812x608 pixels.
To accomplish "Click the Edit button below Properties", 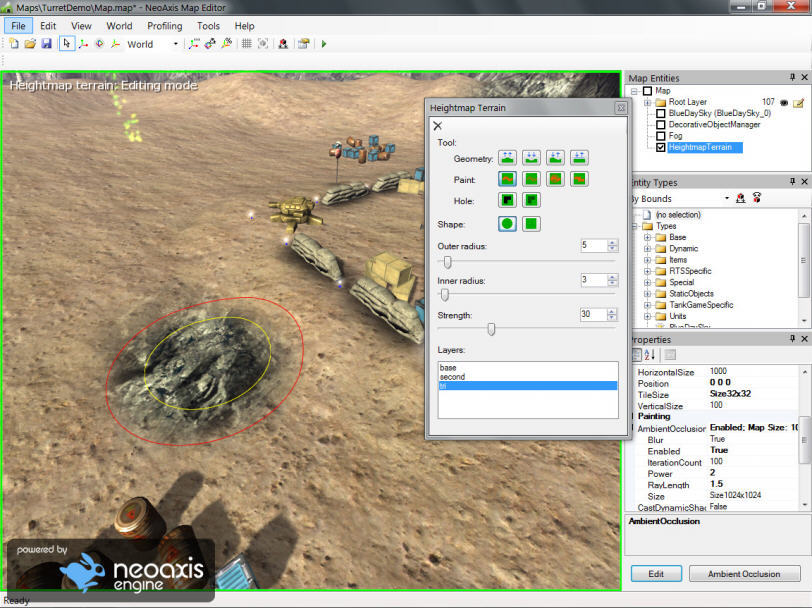I will coord(656,574).
